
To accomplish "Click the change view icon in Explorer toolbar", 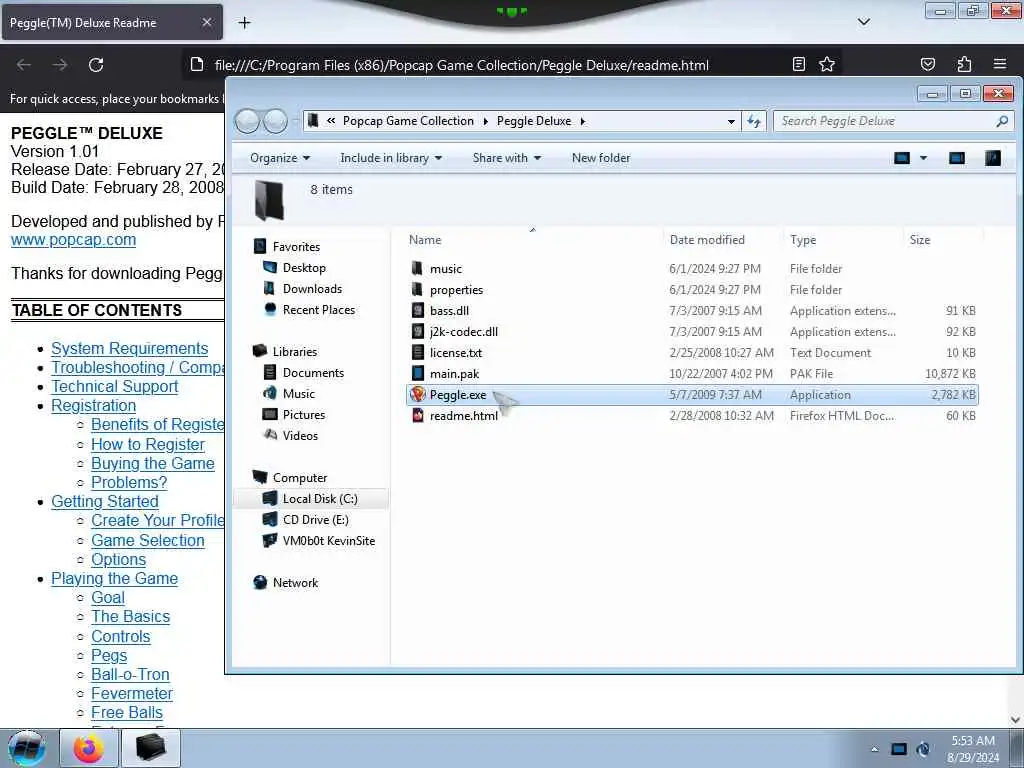I will [902, 158].
